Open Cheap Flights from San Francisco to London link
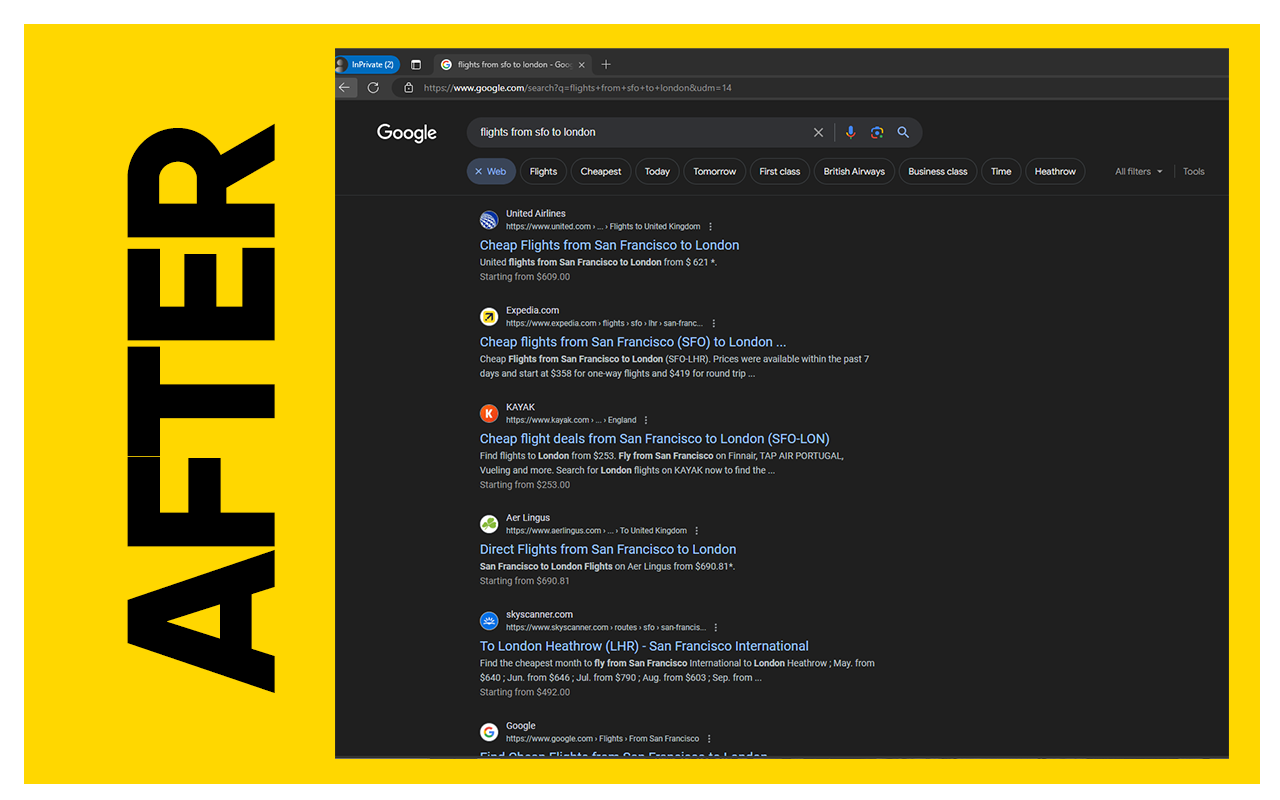Screen dimensions: 1280x800 (x=609, y=245)
